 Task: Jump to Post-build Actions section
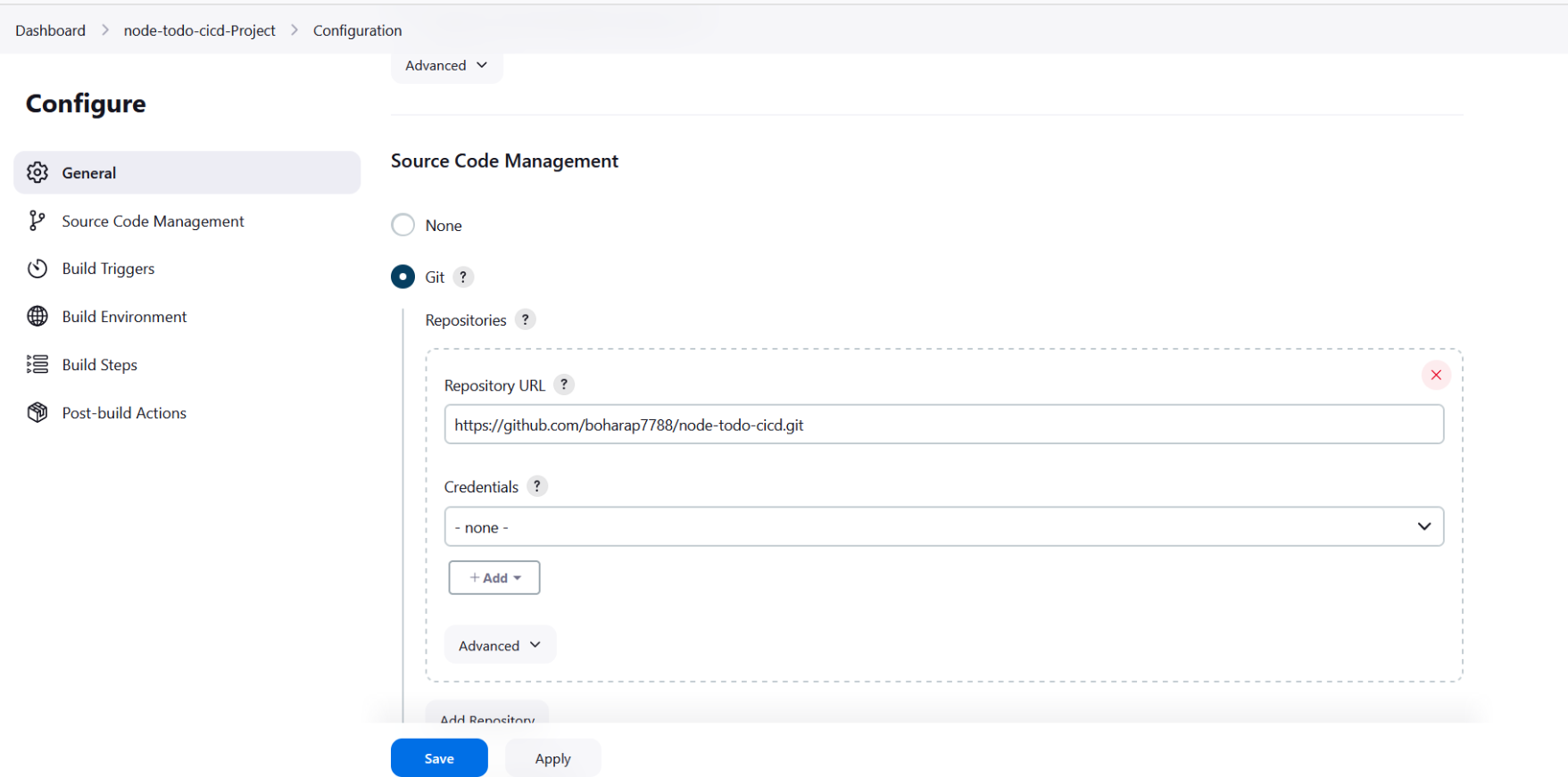point(187,412)
